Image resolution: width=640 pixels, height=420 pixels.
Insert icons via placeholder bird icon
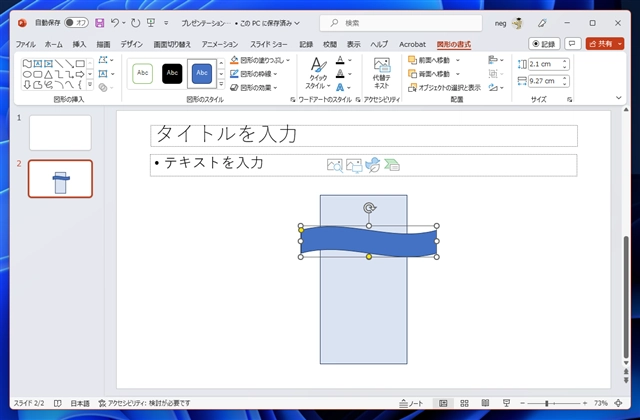(x=373, y=165)
